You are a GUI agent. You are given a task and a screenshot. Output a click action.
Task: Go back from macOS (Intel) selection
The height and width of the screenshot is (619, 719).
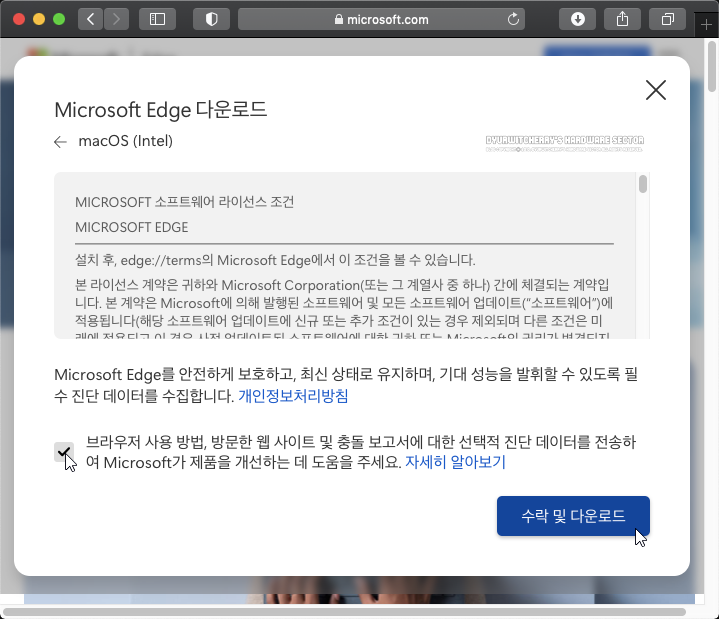60,142
